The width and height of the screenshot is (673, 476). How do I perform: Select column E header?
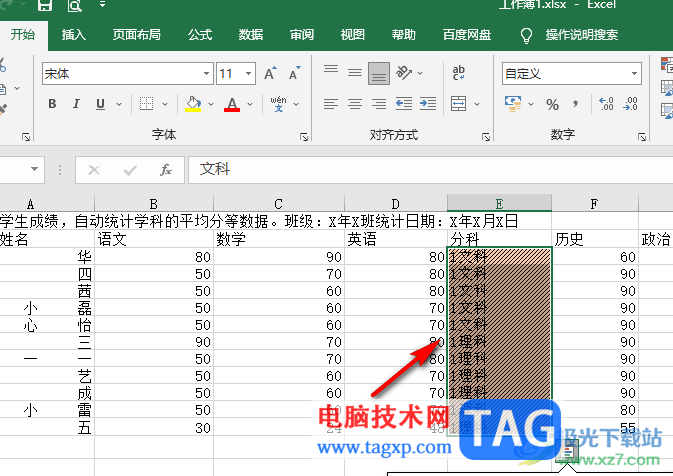point(499,203)
